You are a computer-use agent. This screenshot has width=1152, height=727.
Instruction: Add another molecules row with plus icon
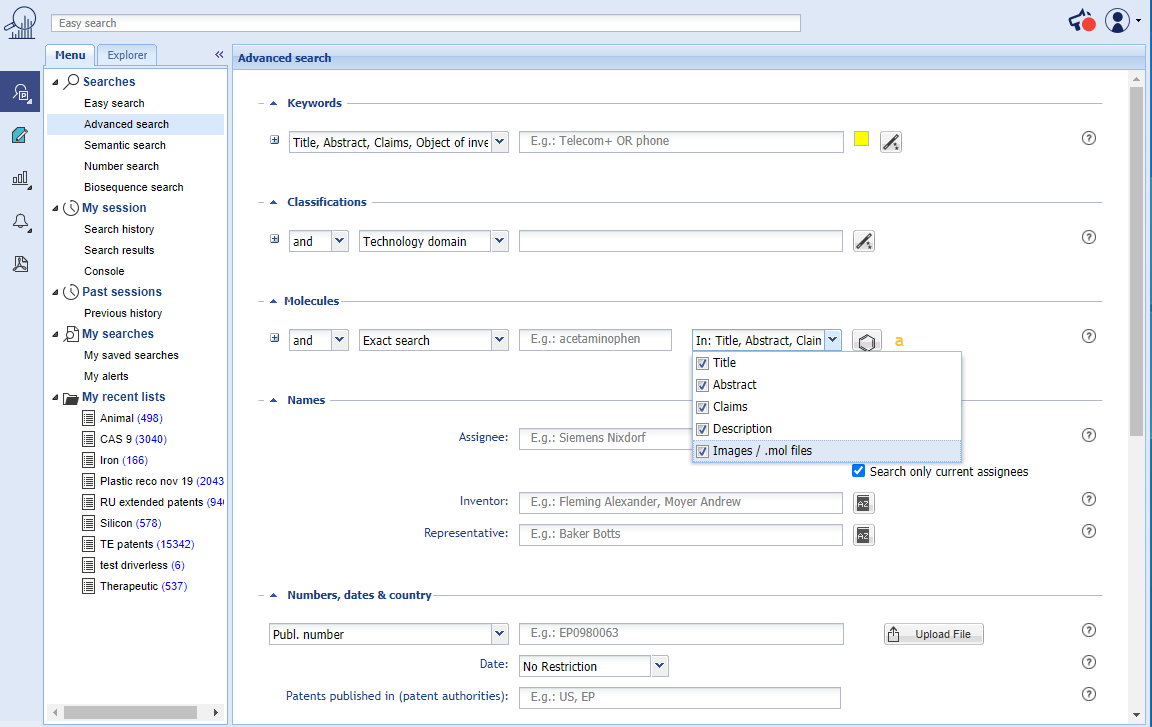point(275,338)
